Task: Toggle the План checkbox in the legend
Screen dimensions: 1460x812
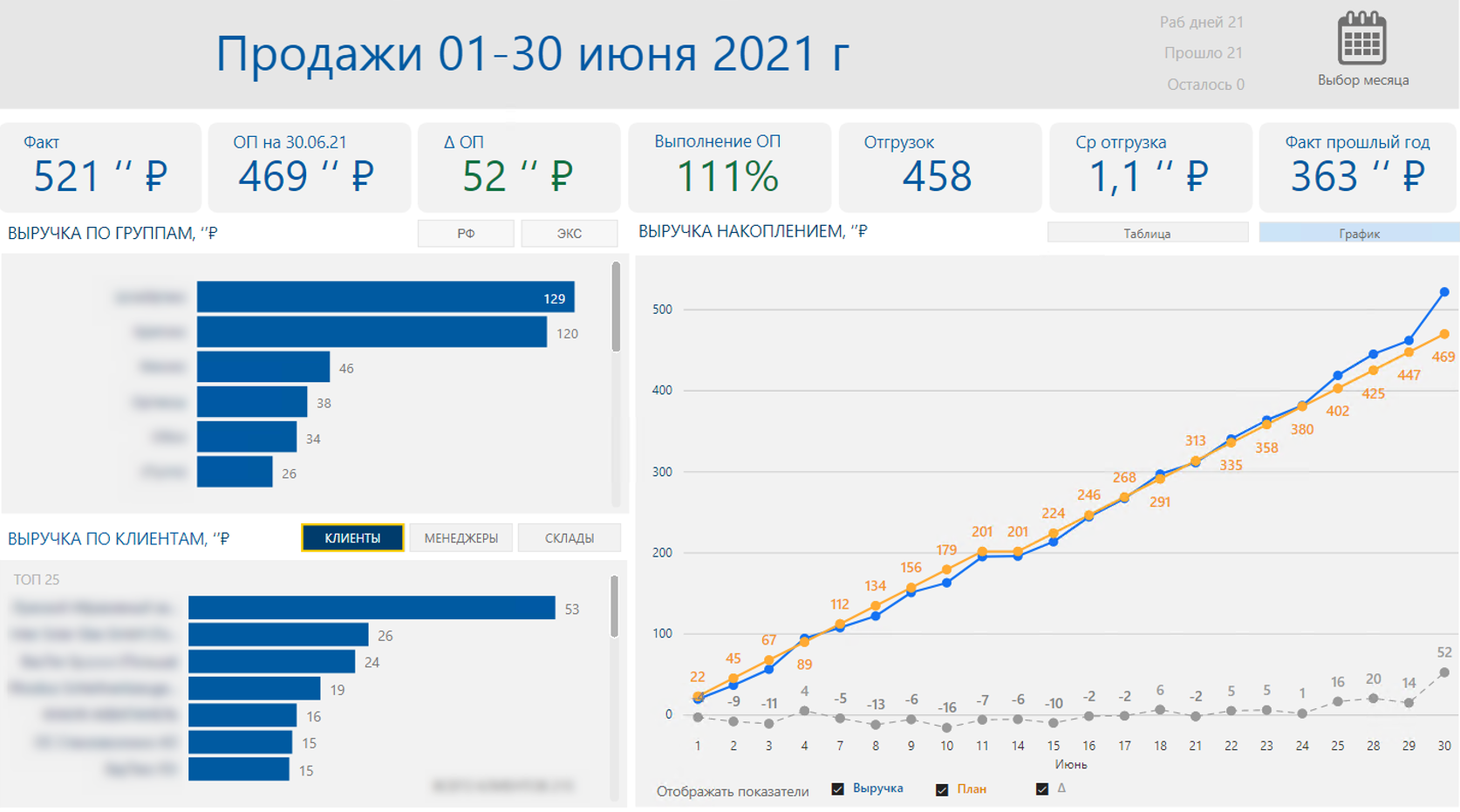Action: tap(942, 790)
